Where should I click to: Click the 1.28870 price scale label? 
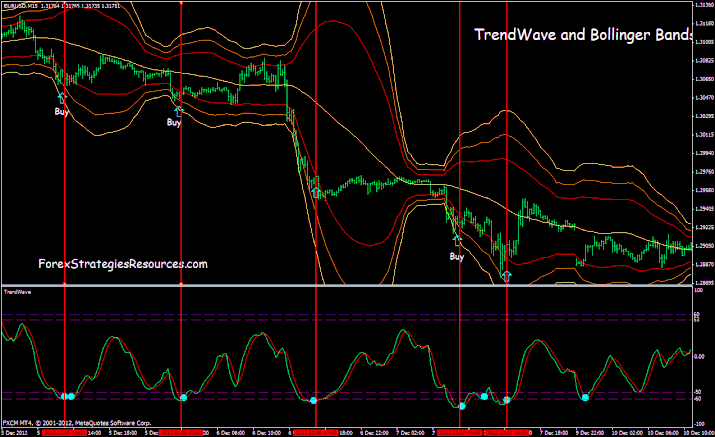pyautogui.click(x=705, y=265)
